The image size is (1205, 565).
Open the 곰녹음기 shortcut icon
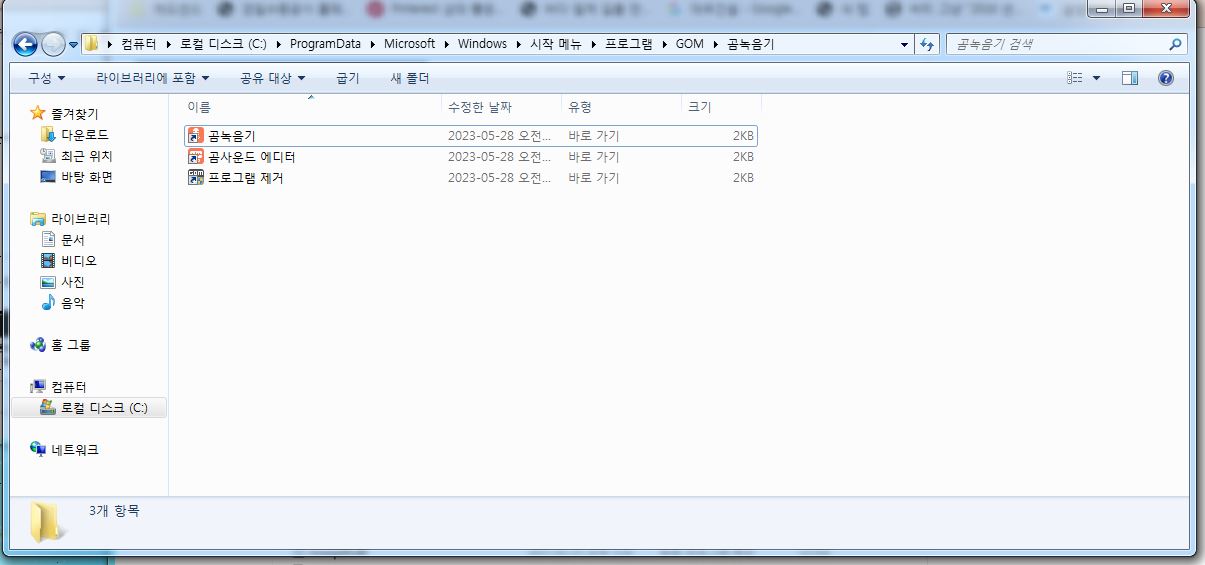pos(196,135)
